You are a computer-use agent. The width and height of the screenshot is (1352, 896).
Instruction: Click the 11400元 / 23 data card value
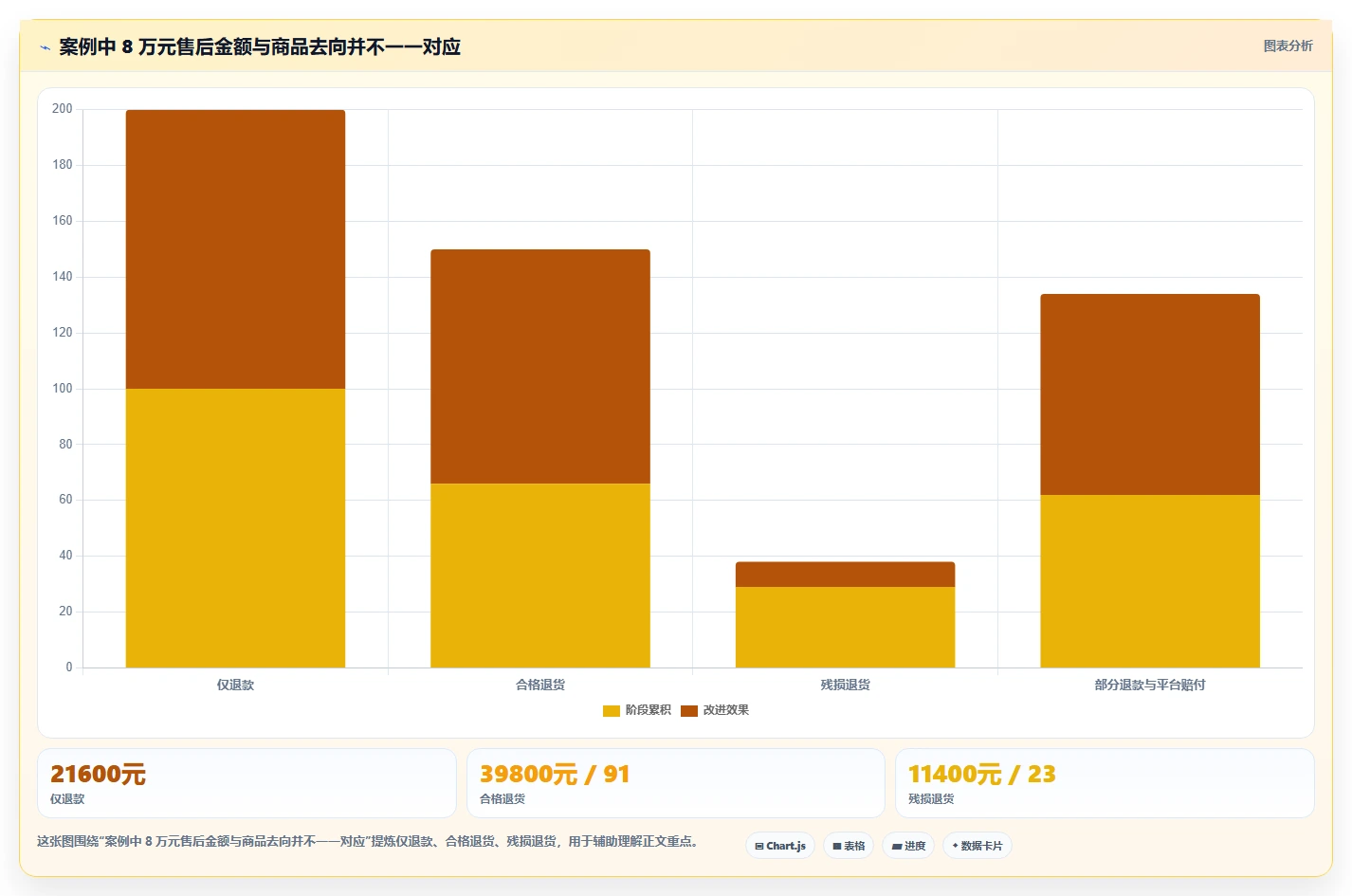click(981, 775)
